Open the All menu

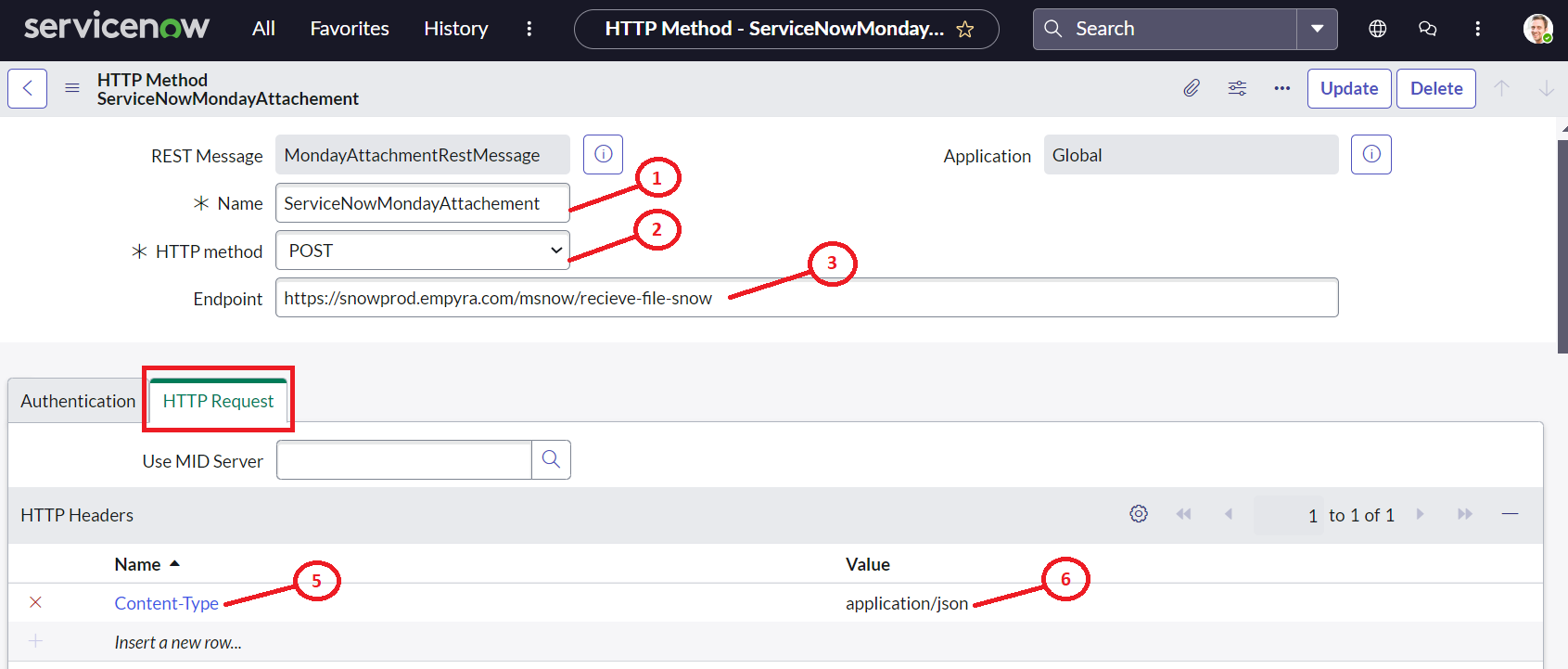coord(263,29)
